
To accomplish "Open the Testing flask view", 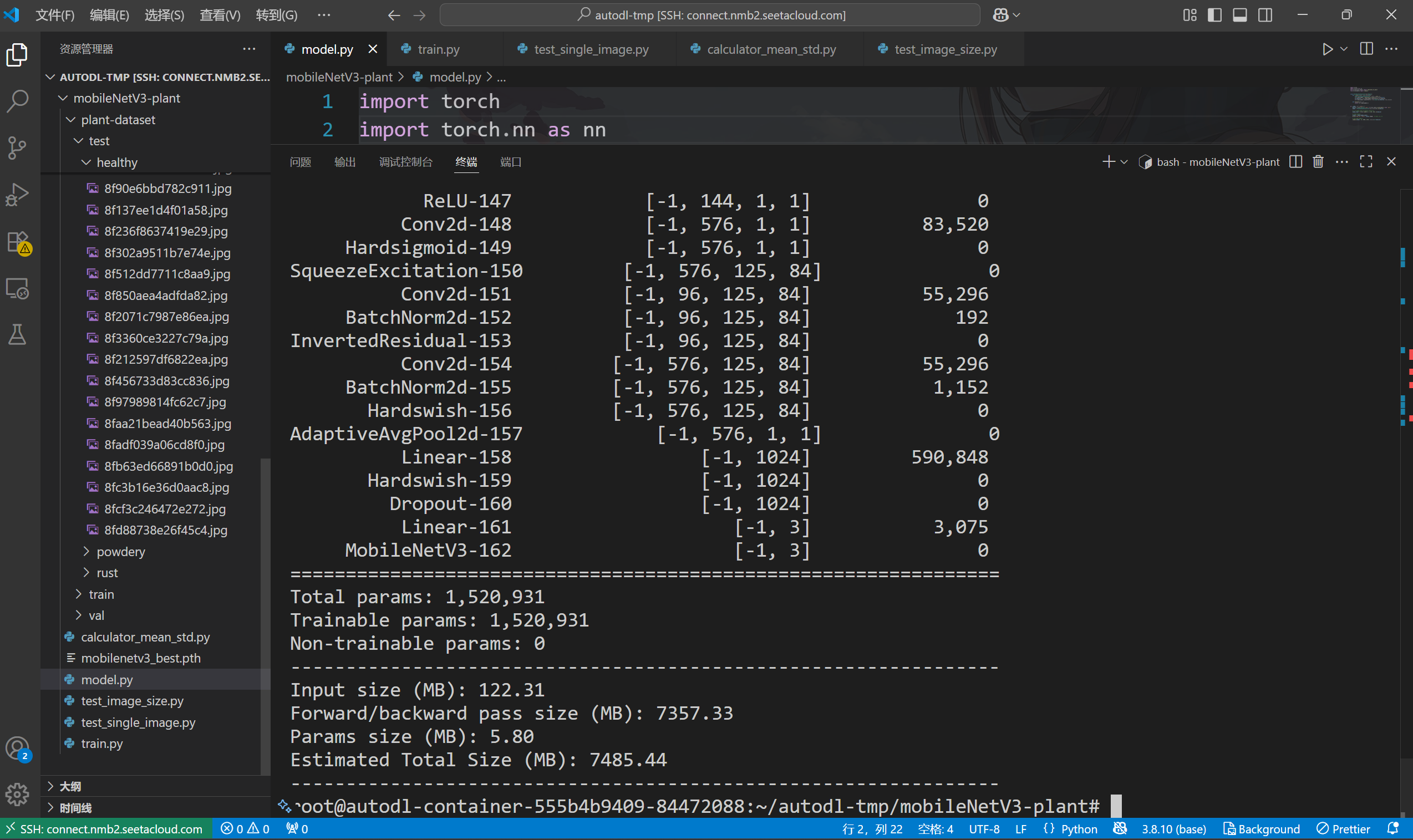I will (x=17, y=334).
